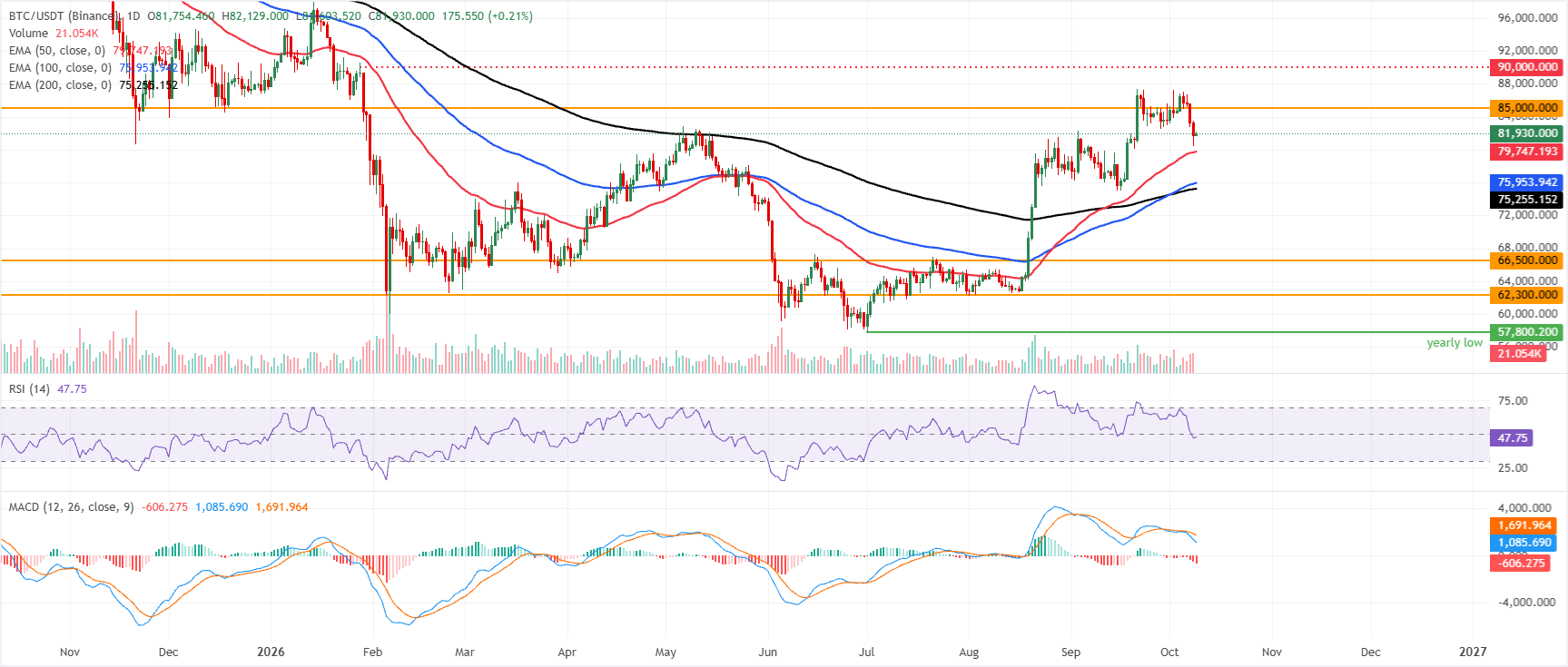This screenshot has width=1568, height=667.
Task: Click the 75.00 RSI axis label
Action: pyautogui.click(x=1513, y=401)
